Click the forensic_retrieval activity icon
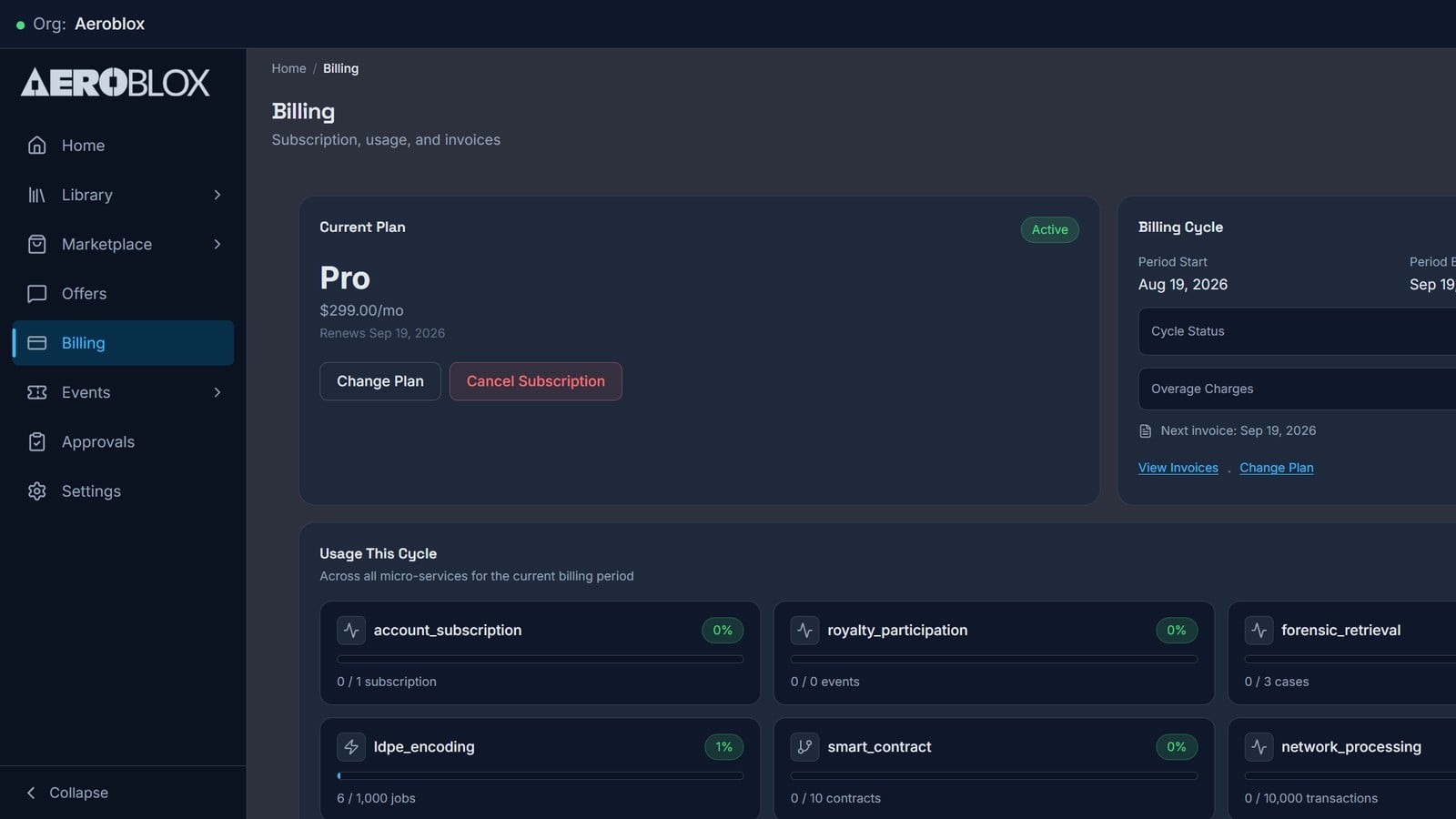 (1259, 631)
